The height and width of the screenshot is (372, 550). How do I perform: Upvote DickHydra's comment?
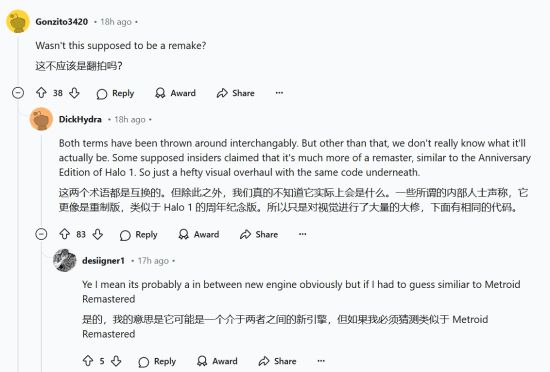click(65, 234)
